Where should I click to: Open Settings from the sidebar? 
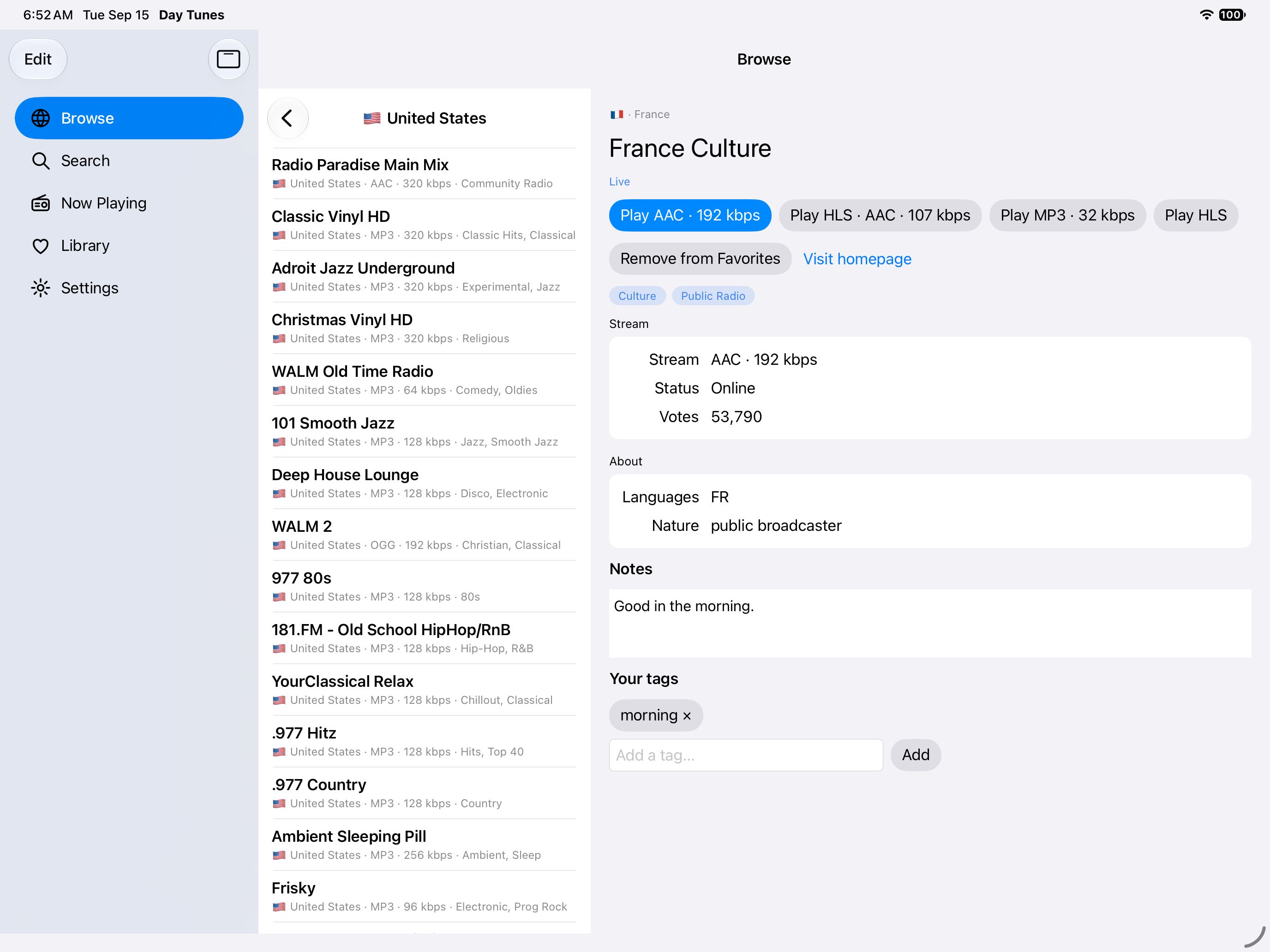pyautogui.click(x=129, y=288)
